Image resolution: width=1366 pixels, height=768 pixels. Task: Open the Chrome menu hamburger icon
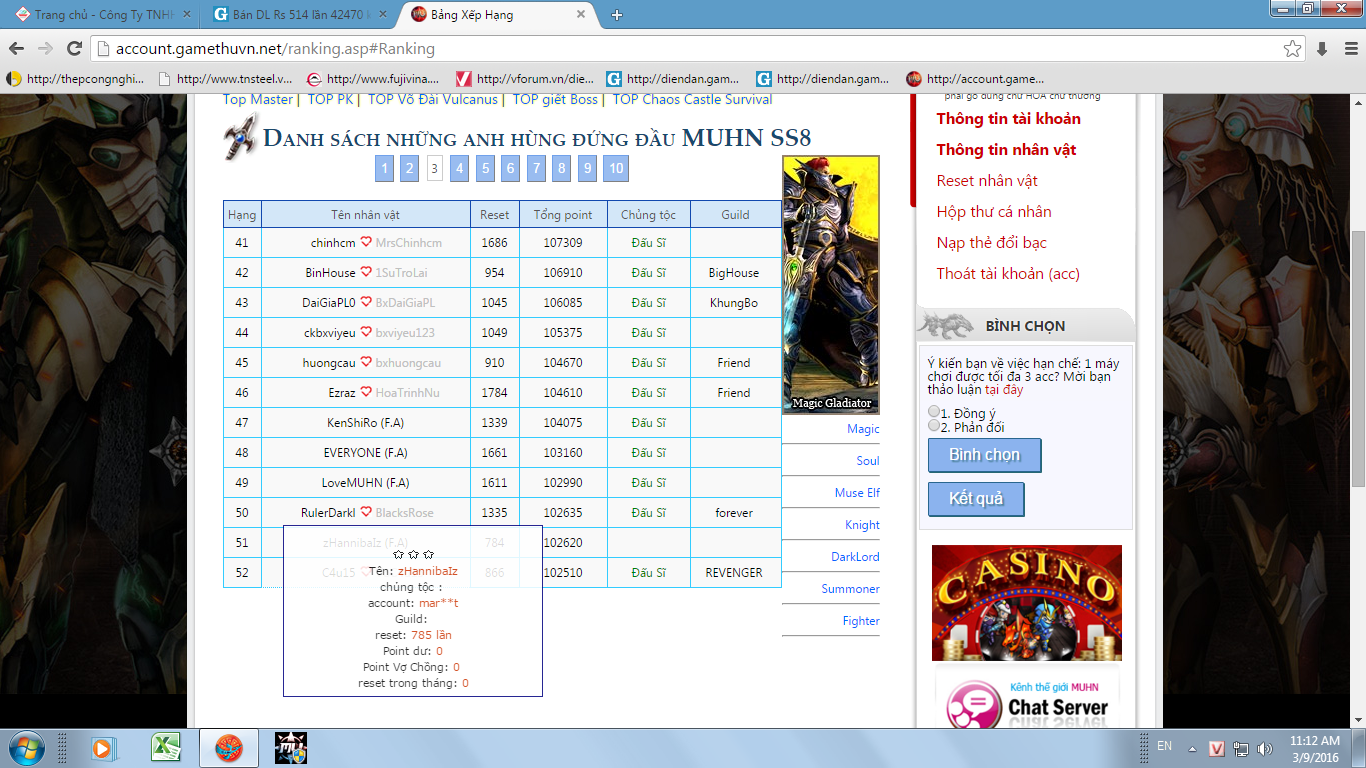pyautogui.click(x=1349, y=48)
